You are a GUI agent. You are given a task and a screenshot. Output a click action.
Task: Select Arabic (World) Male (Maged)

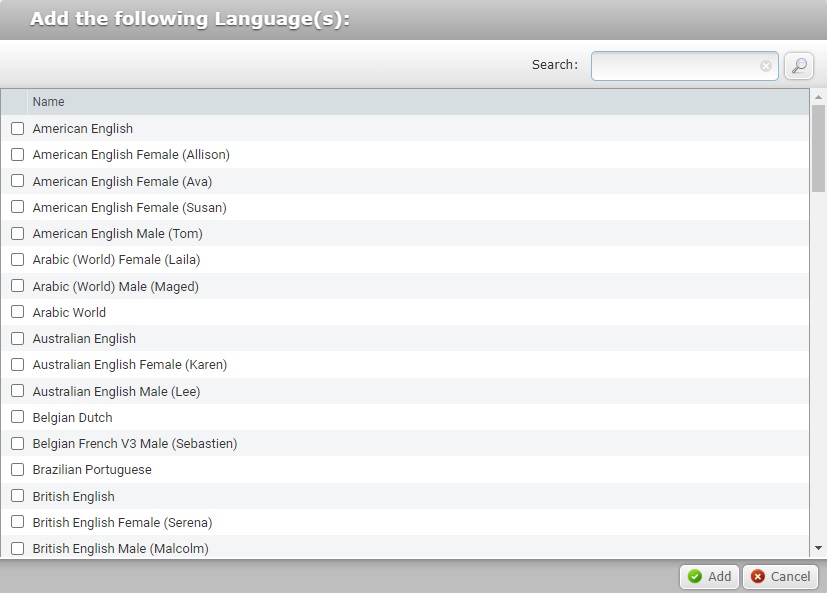click(x=17, y=286)
